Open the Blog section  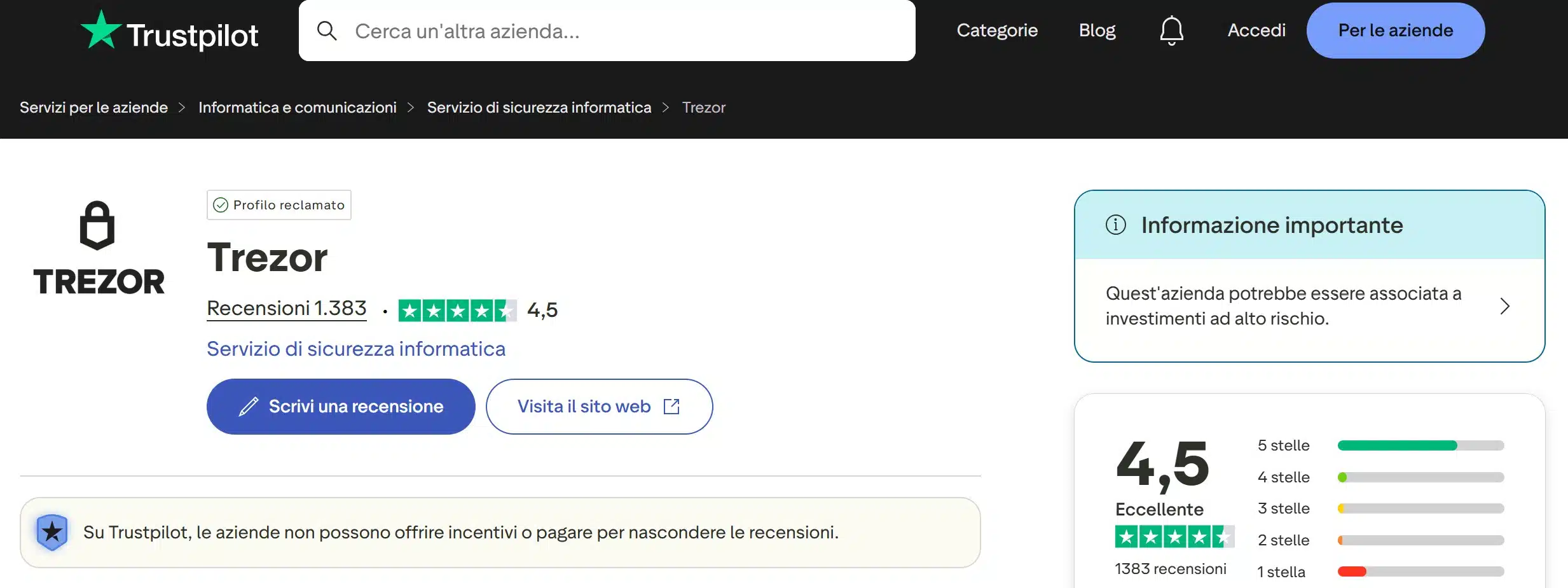[x=1097, y=30]
